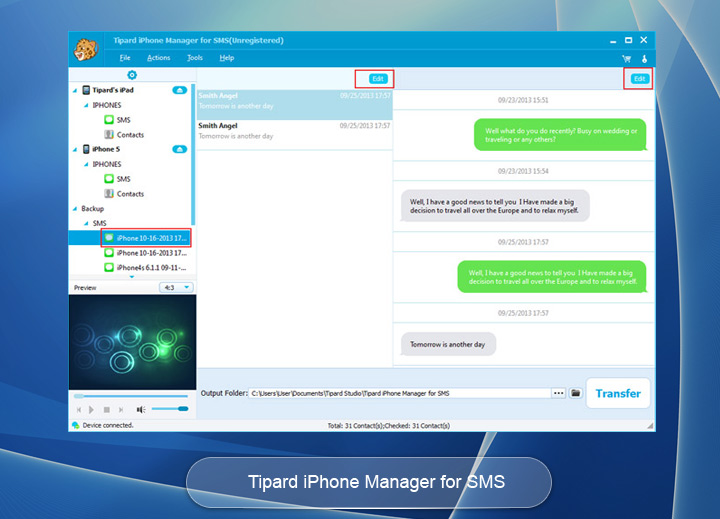Click the register key icon
Image resolution: width=720 pixels, height=519 pixels.
pos(644,59)
